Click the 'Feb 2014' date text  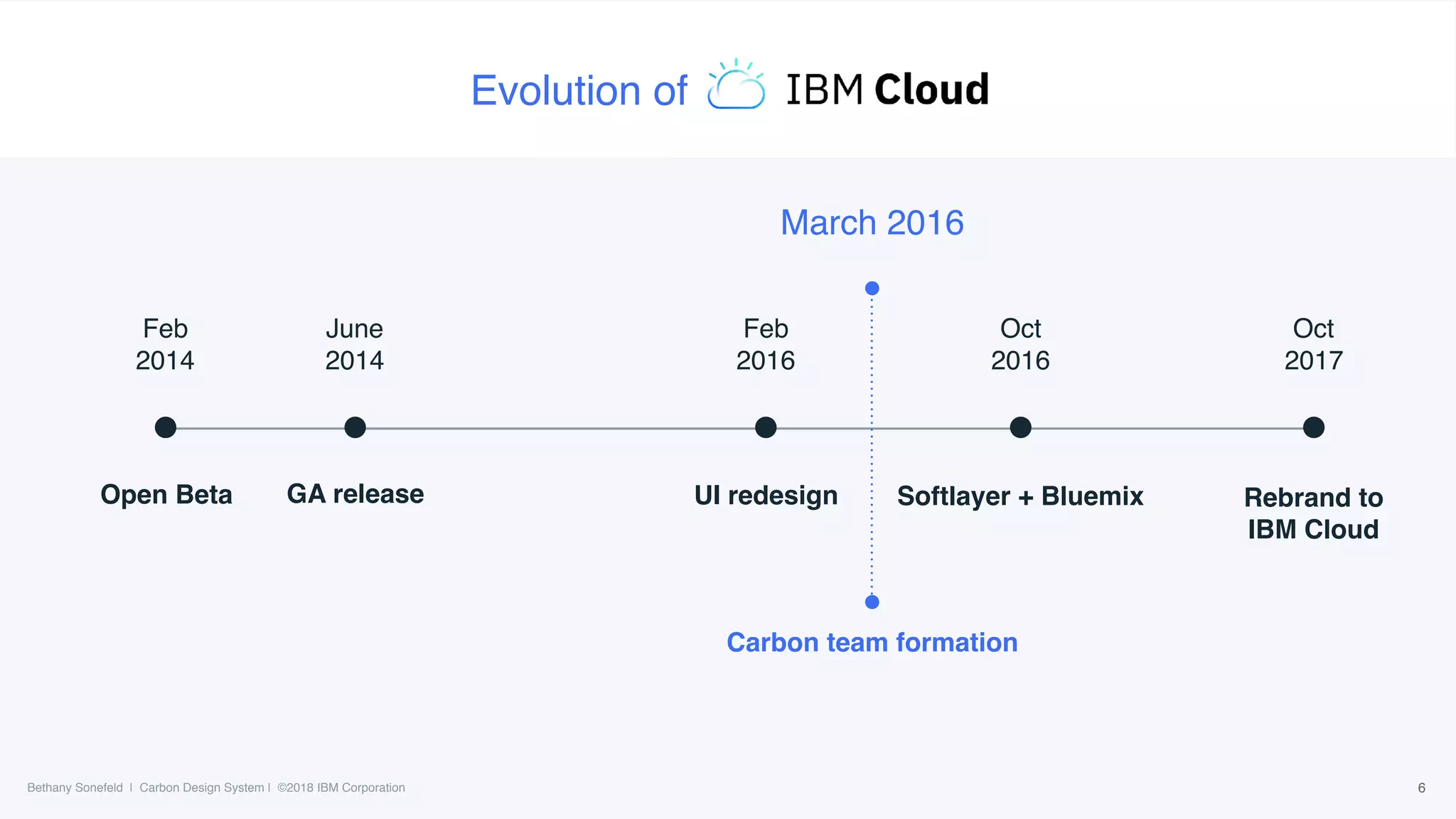pyautogui.click(x=165, y=344)
